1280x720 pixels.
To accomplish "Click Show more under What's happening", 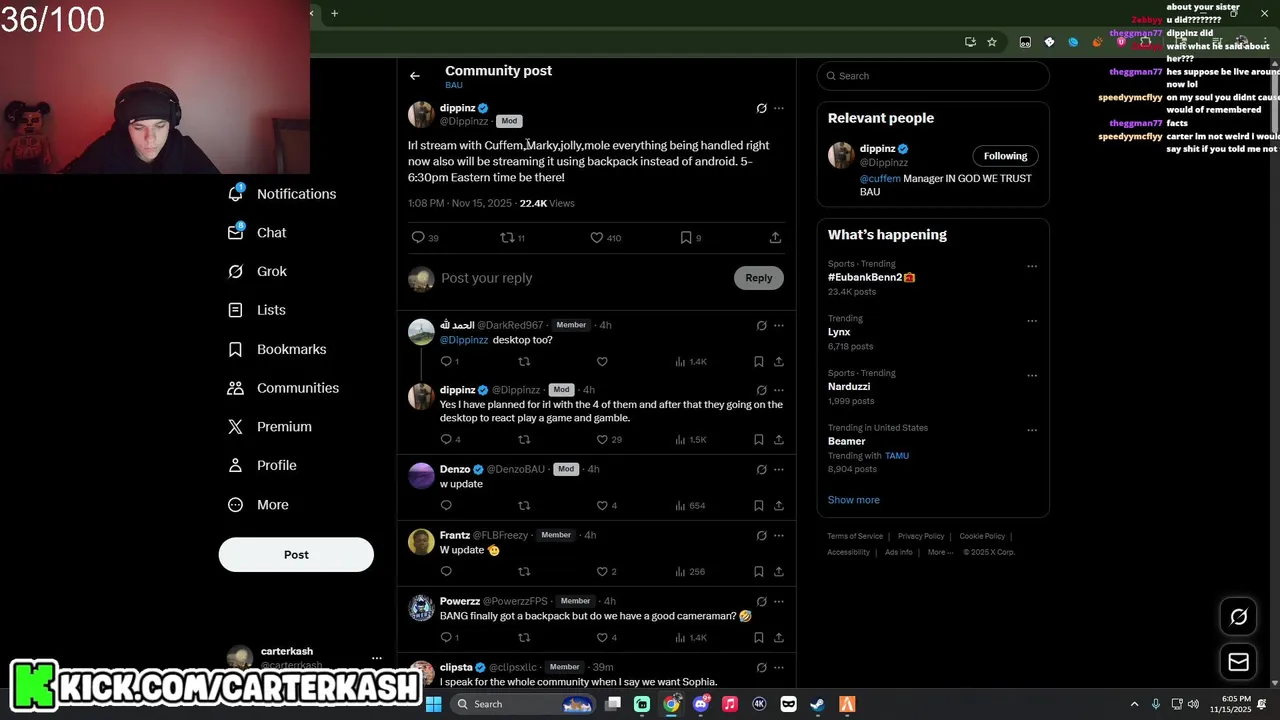I will tap(853, 500).
